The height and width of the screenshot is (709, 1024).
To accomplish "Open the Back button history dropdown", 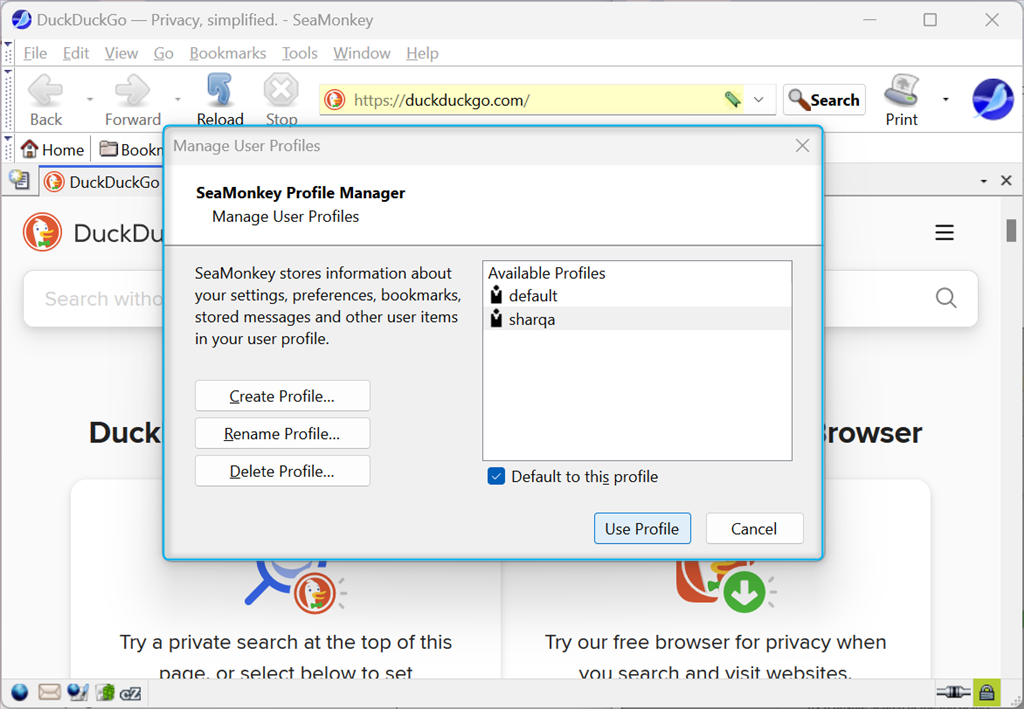I will (x=90, y=99).
